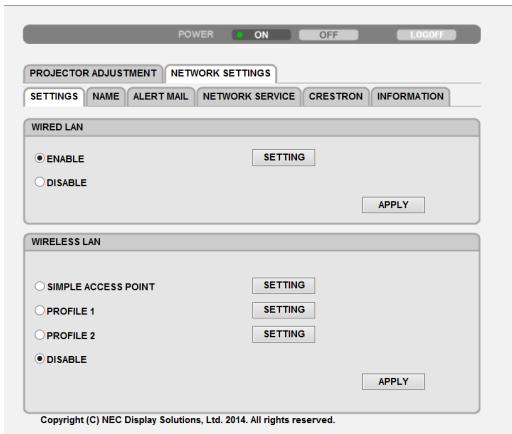Viewport: 512px width, 434px height.
Task: Select the PROFILE 1 radio button
Action: point(40,311)
